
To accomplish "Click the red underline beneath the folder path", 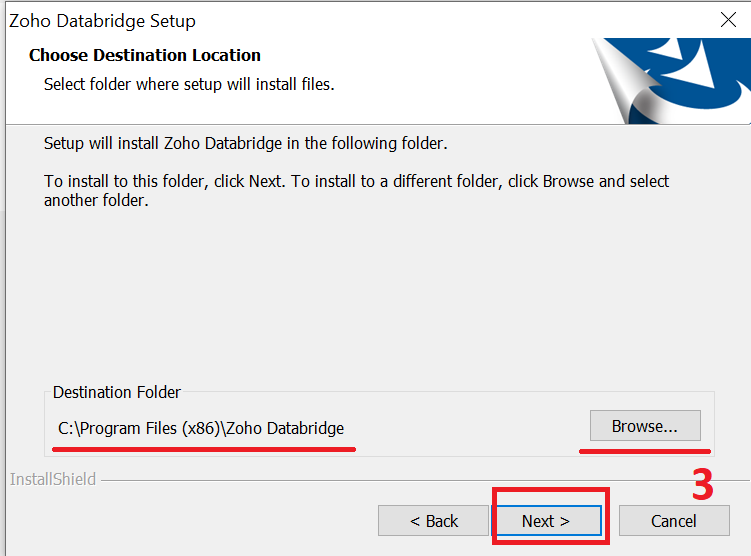I will tap(204, 449).
